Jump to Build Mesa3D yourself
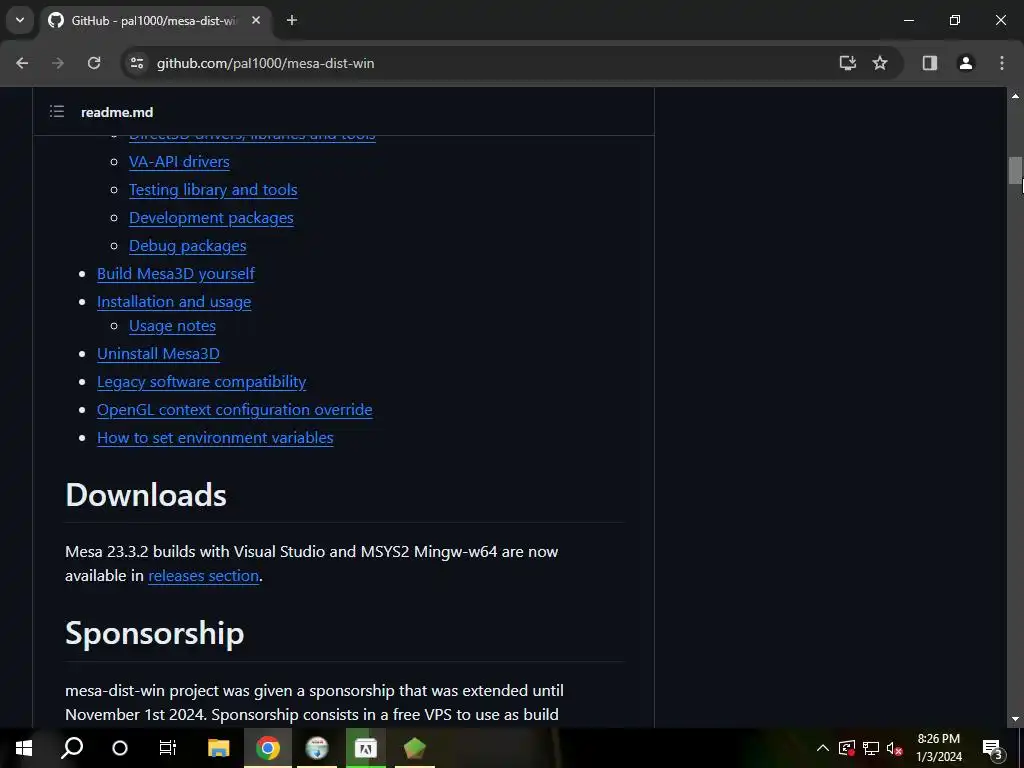The height and width of the screenshot is (768, 1024). tap(176, 274)
